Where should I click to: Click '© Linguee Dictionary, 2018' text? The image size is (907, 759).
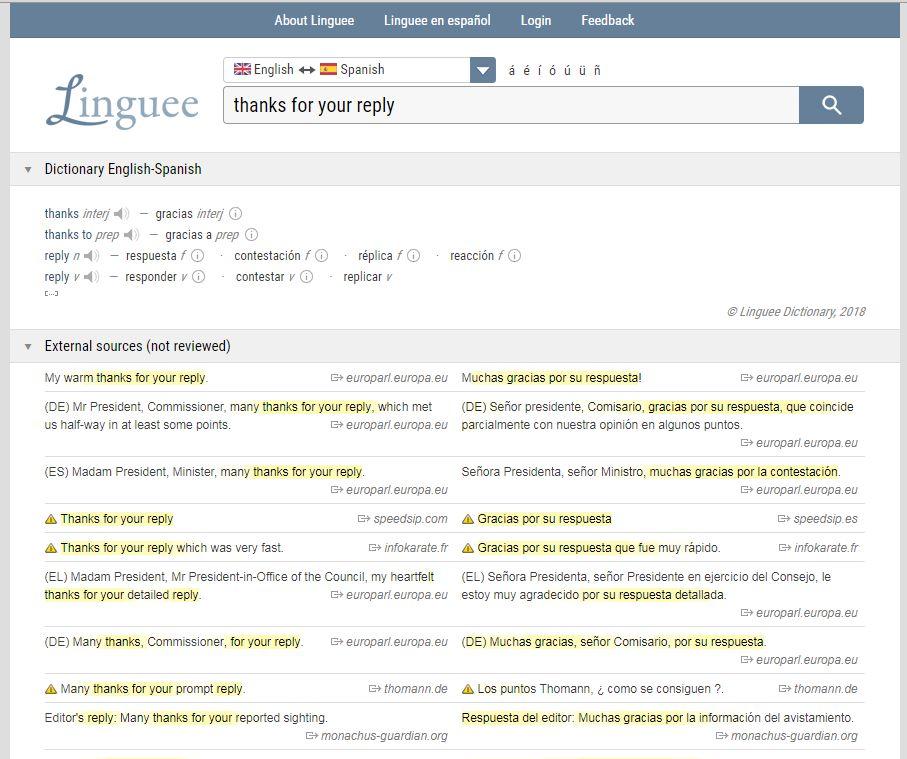[796, 312]
